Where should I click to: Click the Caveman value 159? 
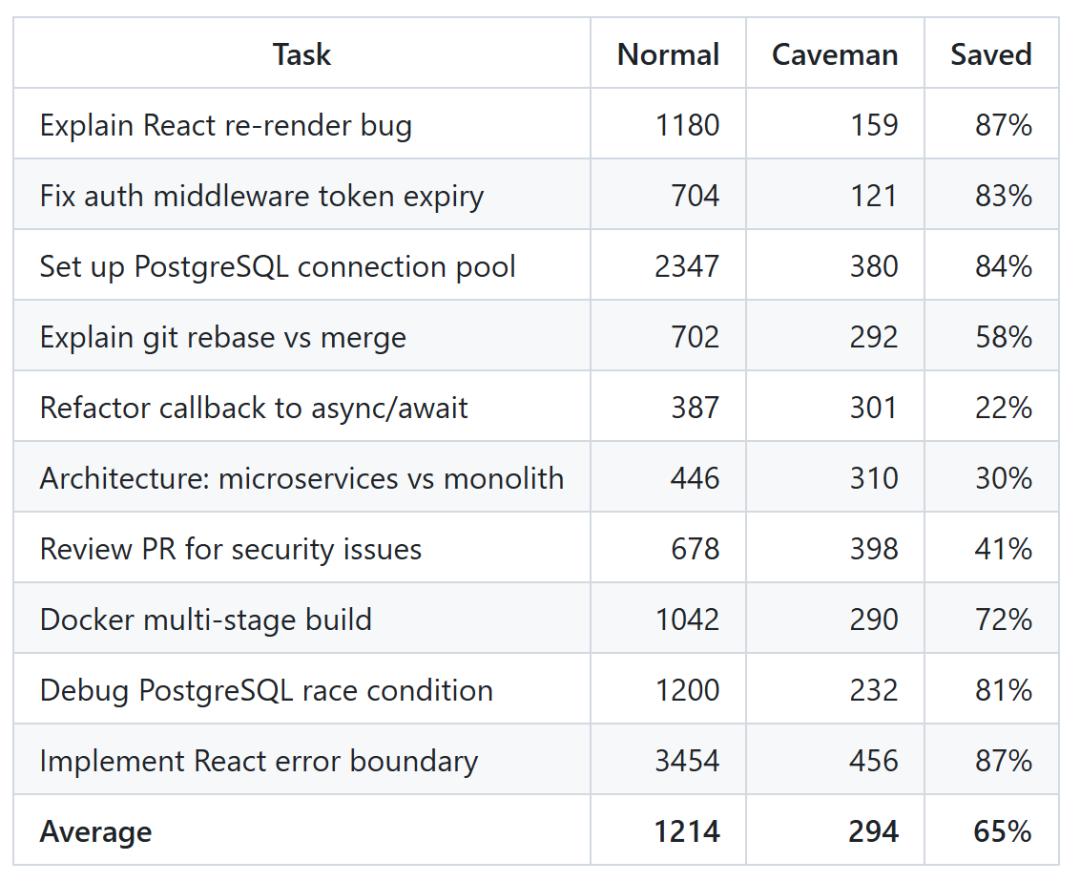pyautogui.click(x=873, y=125)
